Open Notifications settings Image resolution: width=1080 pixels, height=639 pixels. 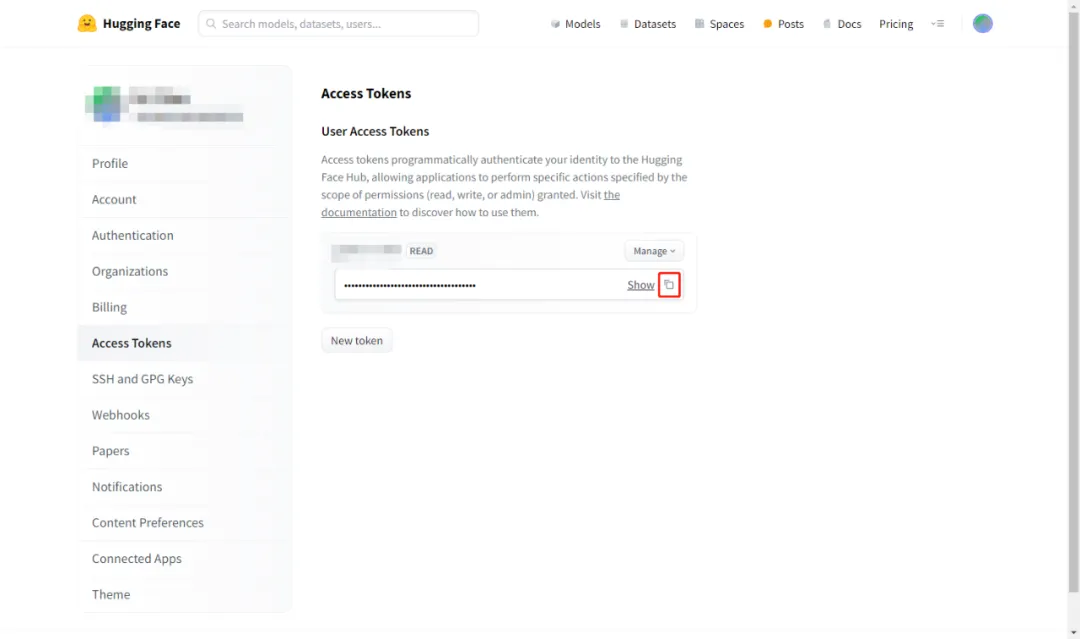(x=184, y=486)
